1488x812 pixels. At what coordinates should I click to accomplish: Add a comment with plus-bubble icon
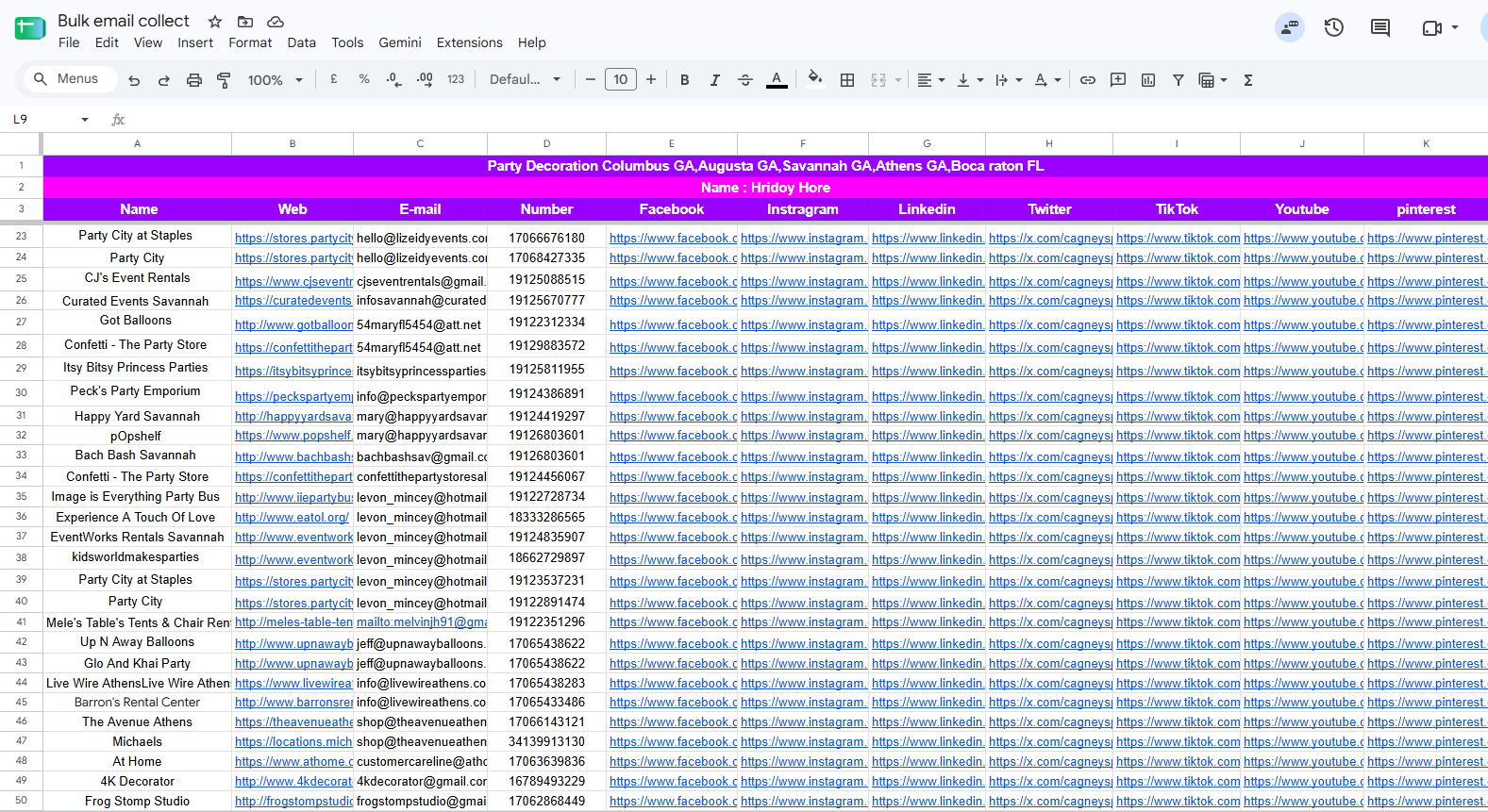[1118, 80]
